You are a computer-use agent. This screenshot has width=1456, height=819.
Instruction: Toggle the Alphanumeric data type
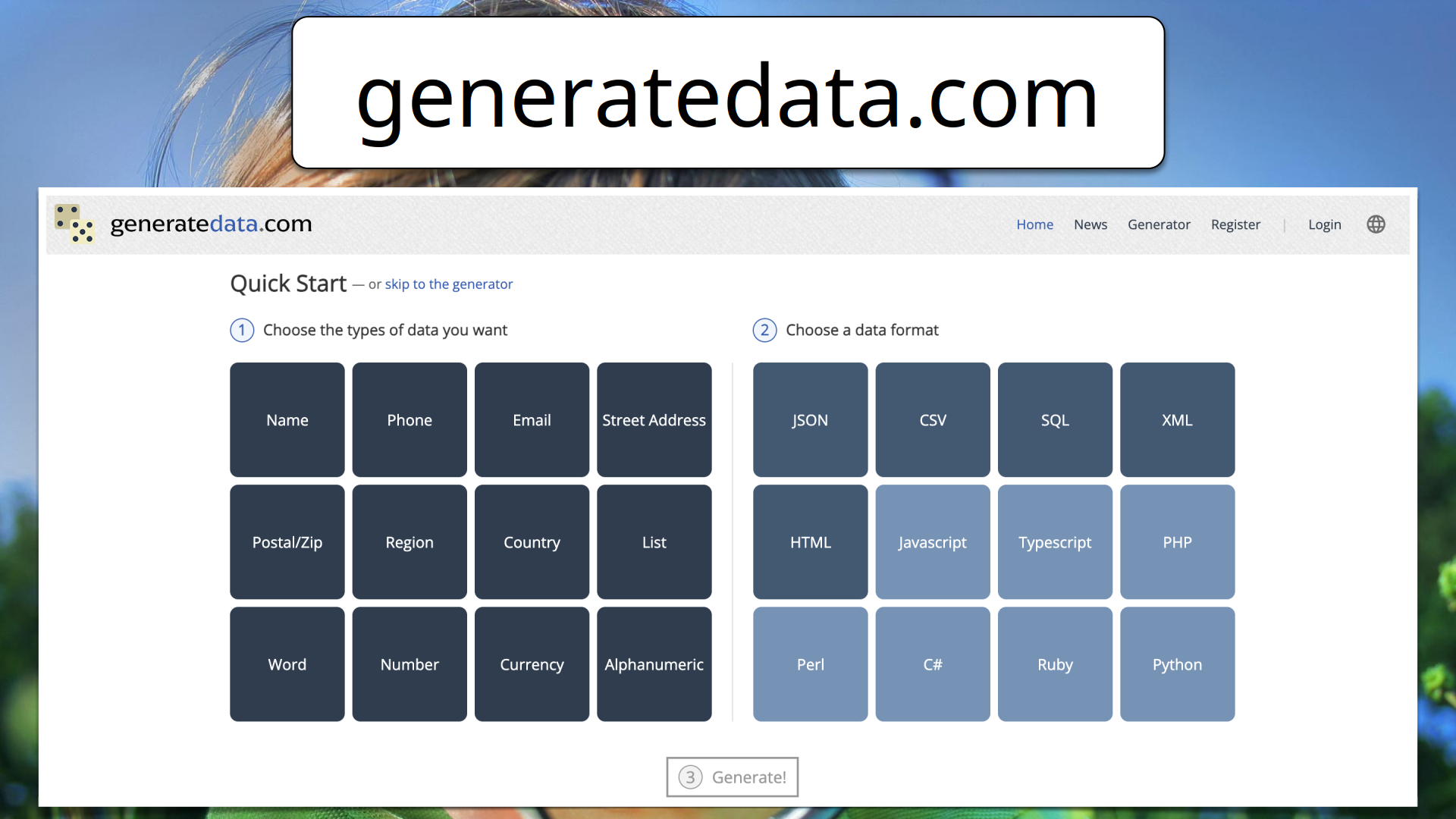click(x=654, y=664)
